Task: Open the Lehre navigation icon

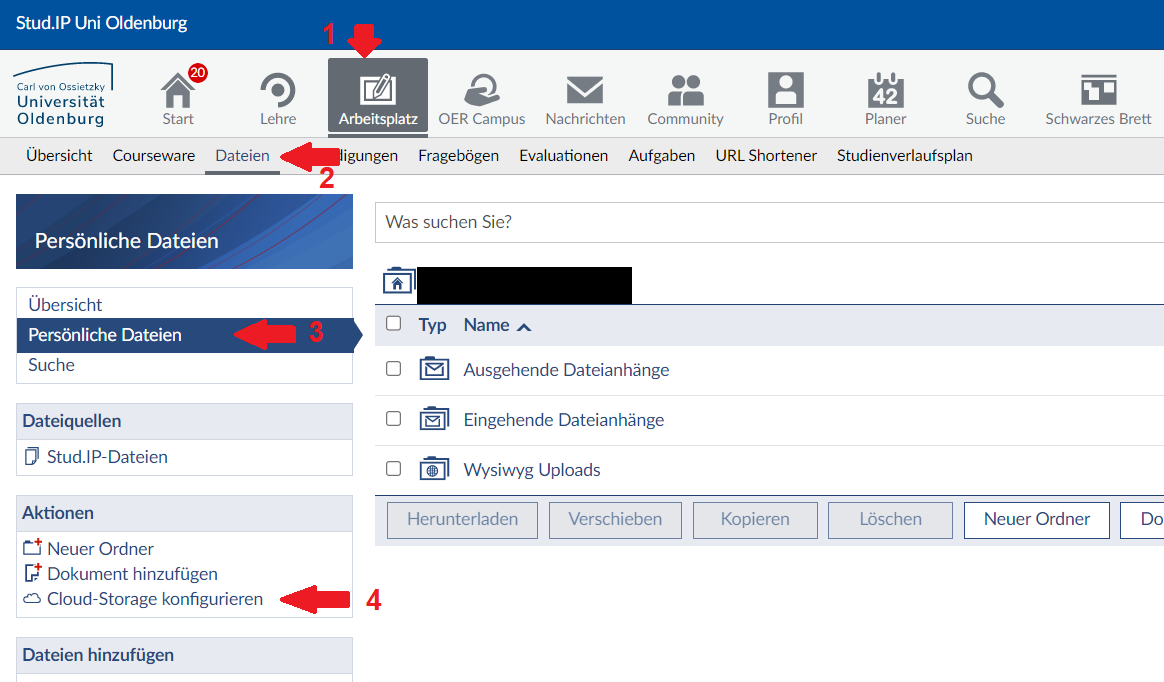Action: pyautogui.click(x=278, y=92)
